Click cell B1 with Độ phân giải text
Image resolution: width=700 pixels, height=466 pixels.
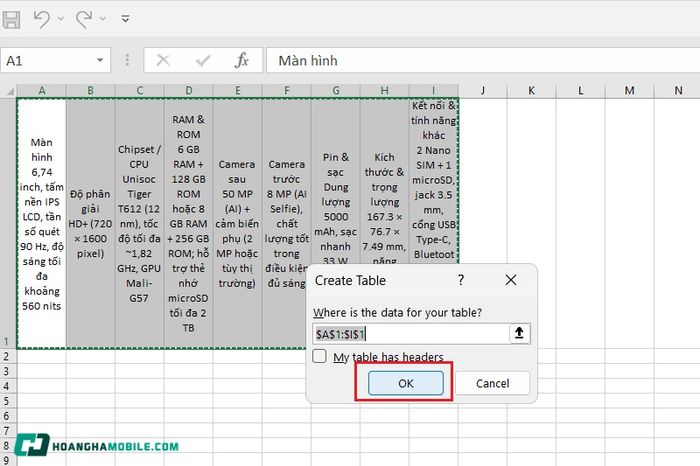pos(91,223)
